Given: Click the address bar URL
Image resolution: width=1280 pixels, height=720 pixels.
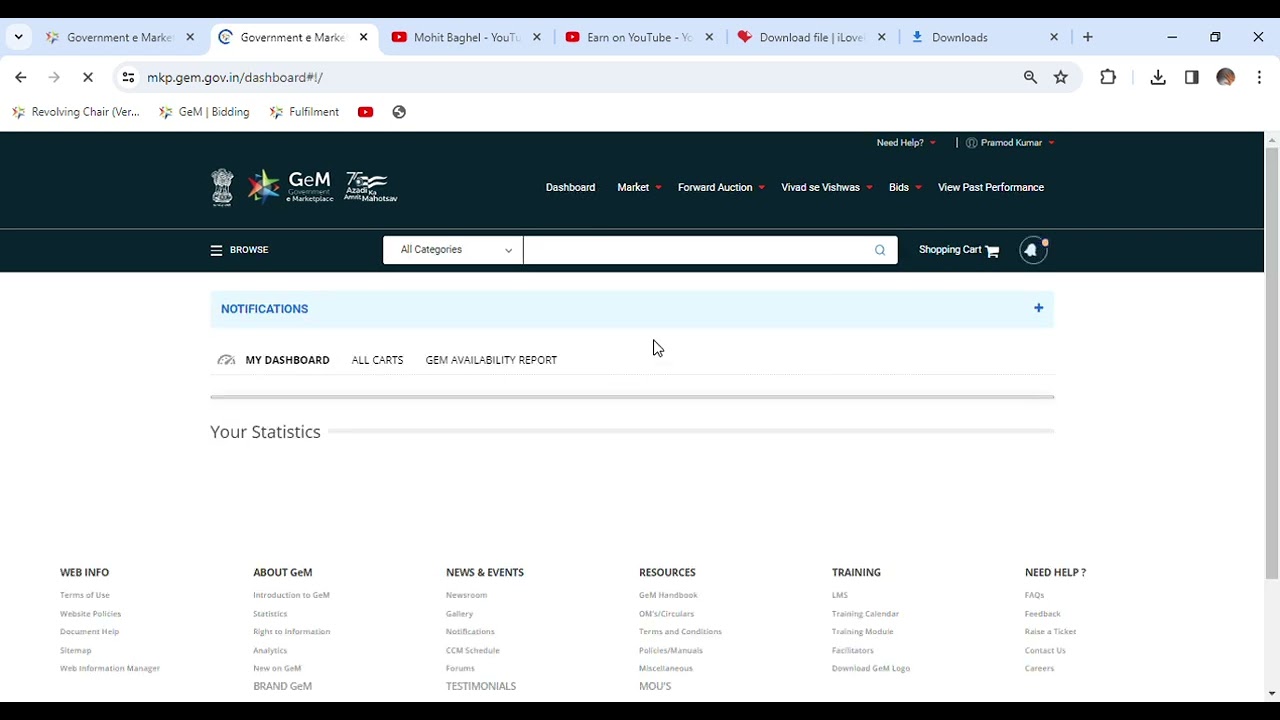Looking at the screenshot, I should coord(235,77).
